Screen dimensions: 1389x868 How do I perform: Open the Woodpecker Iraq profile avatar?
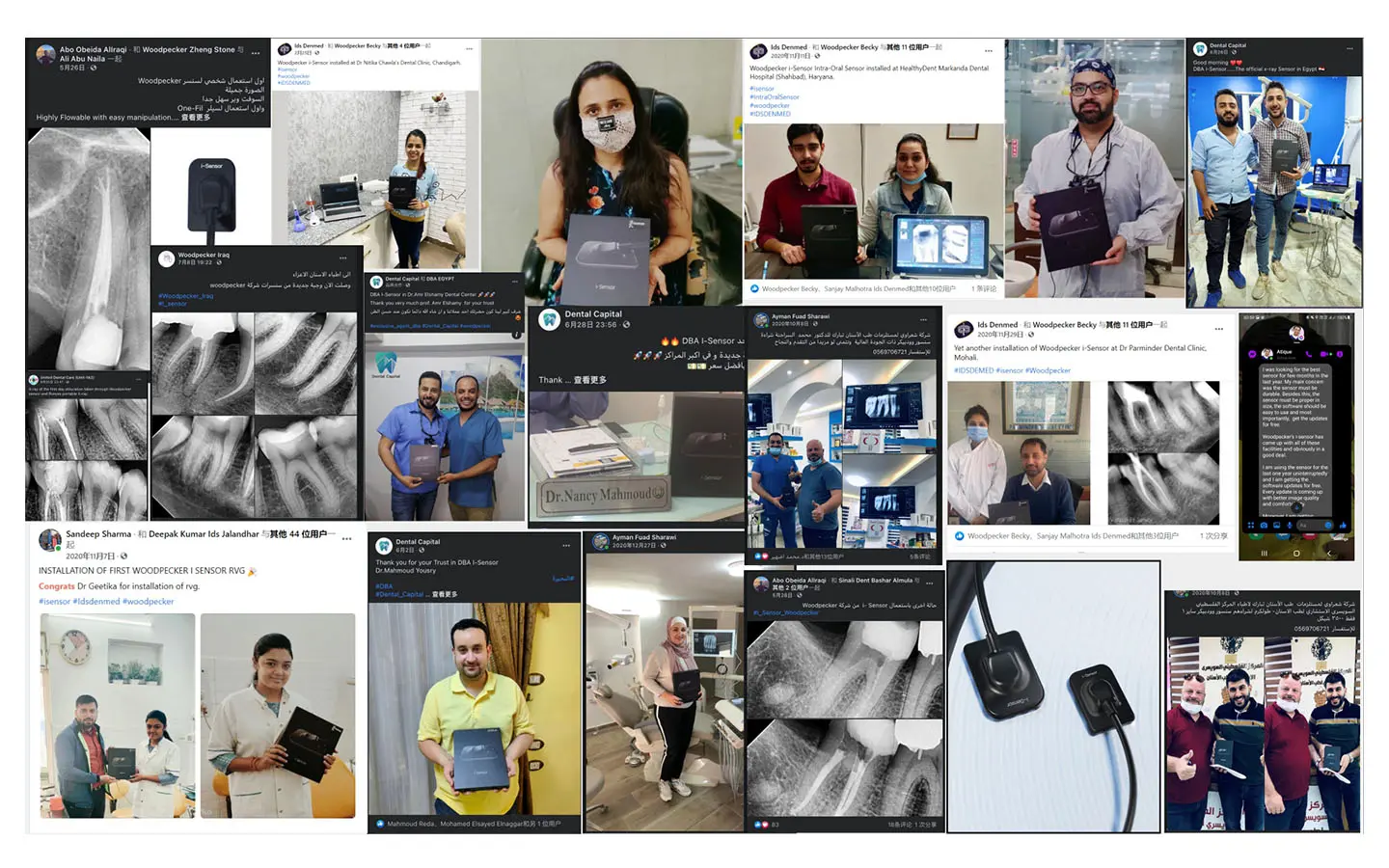[x=167, y=258]
